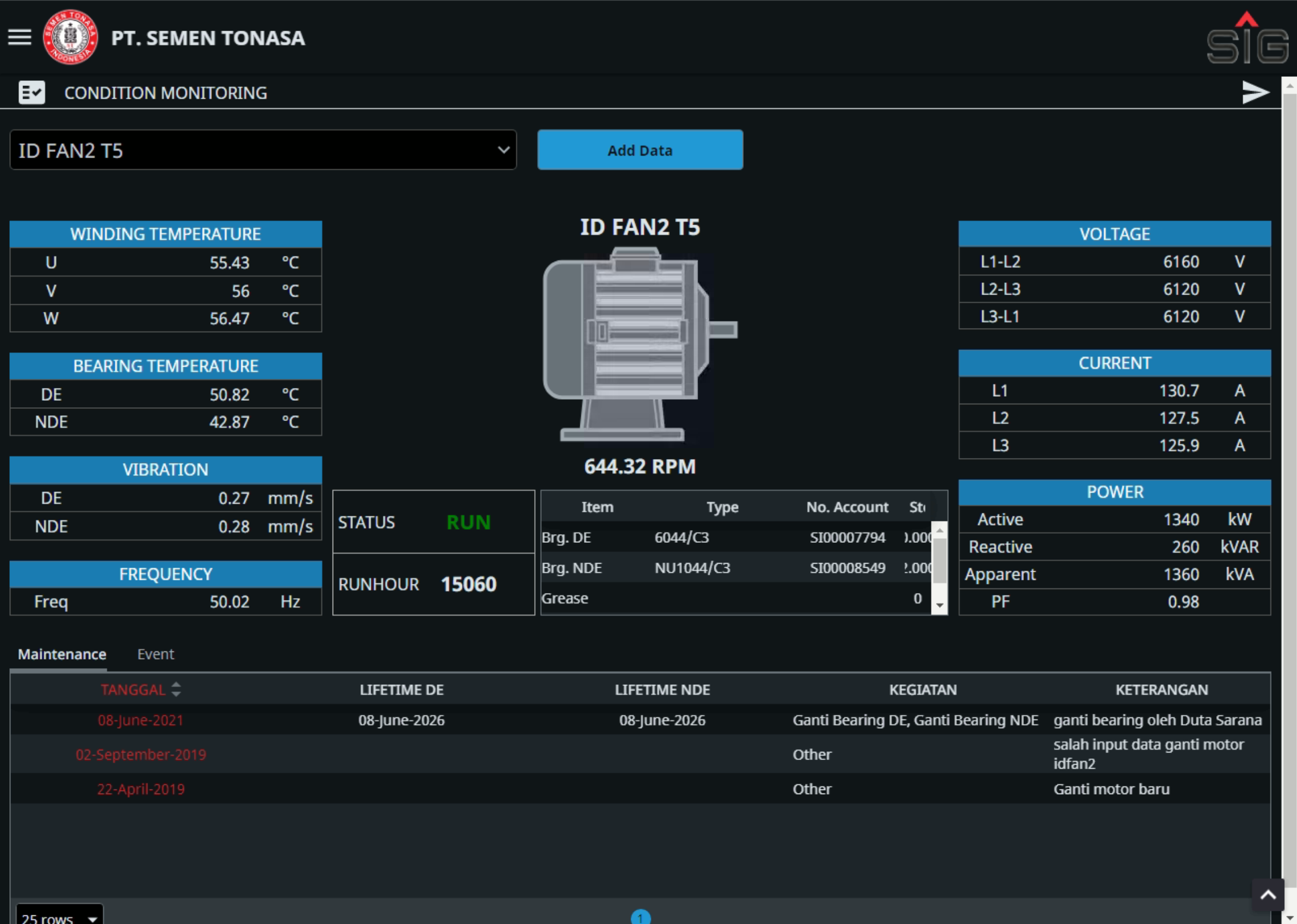Select the 02-September-2019 row date
Screen dimensions: 1297x924
tap(140, 754)
